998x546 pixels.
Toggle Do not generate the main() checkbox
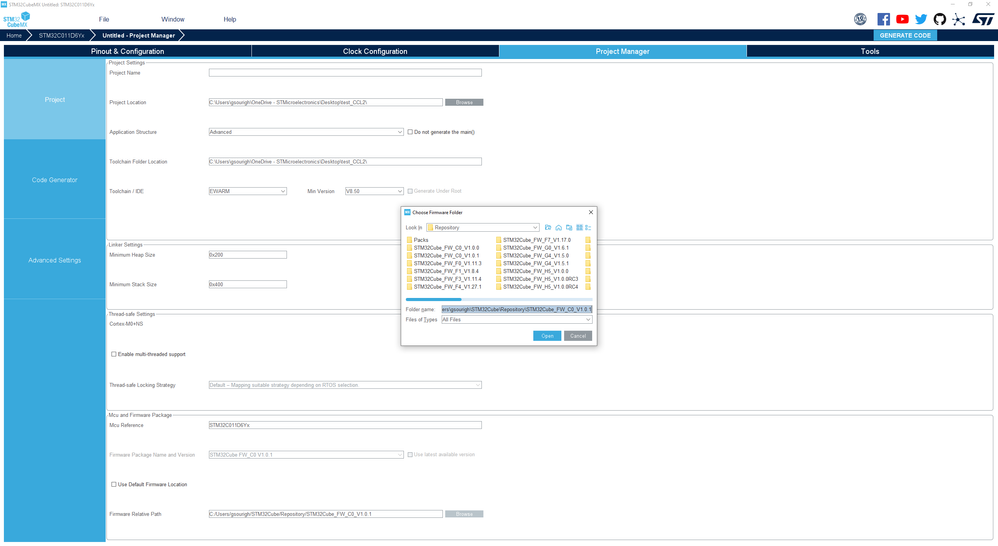410,132
